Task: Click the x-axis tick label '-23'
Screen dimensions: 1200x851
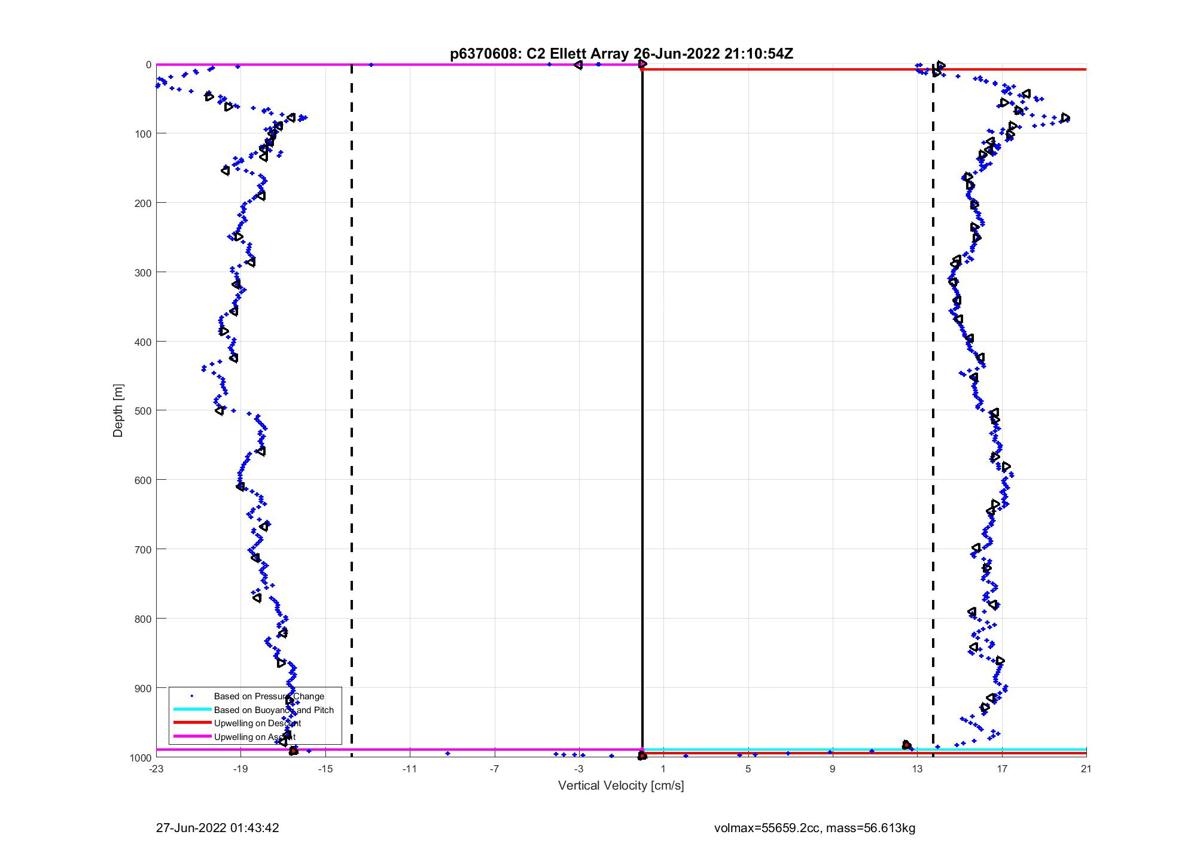Action: 156,769
